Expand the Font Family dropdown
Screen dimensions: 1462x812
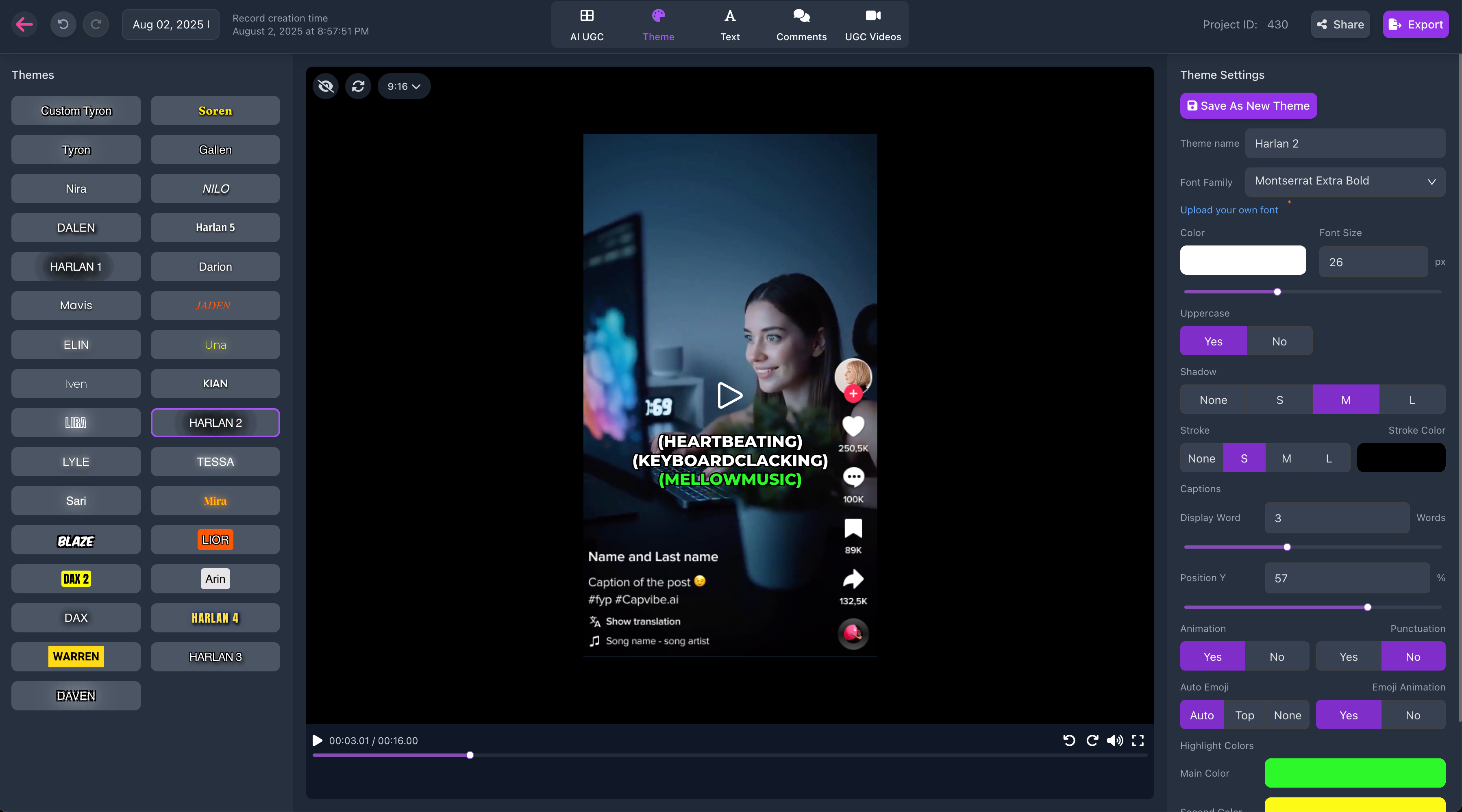[x=1345, y=181]
